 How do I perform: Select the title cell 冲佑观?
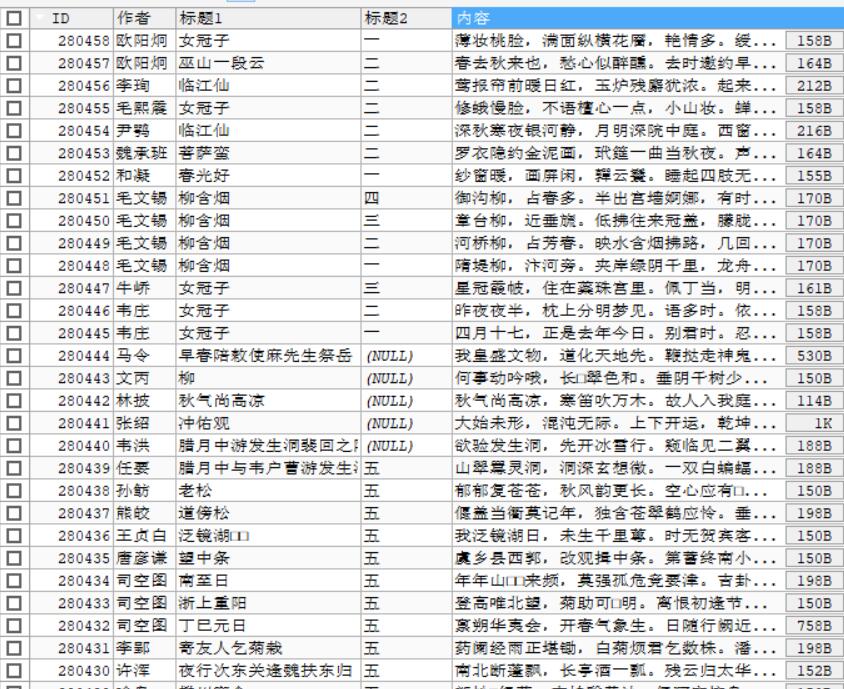tap(268, 424)
